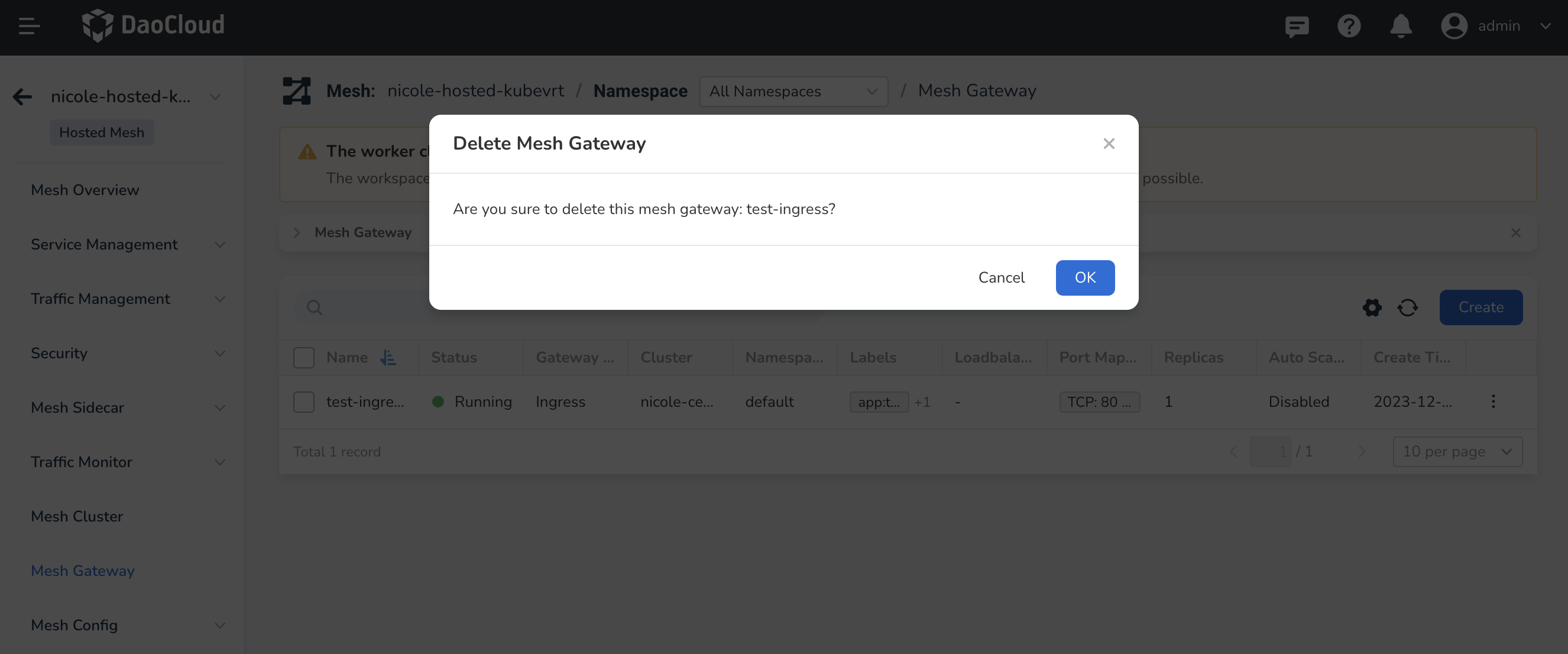This screenshot has width=1568, height=654.
Task: Sort by Name column icon
Action: point(388,357)
